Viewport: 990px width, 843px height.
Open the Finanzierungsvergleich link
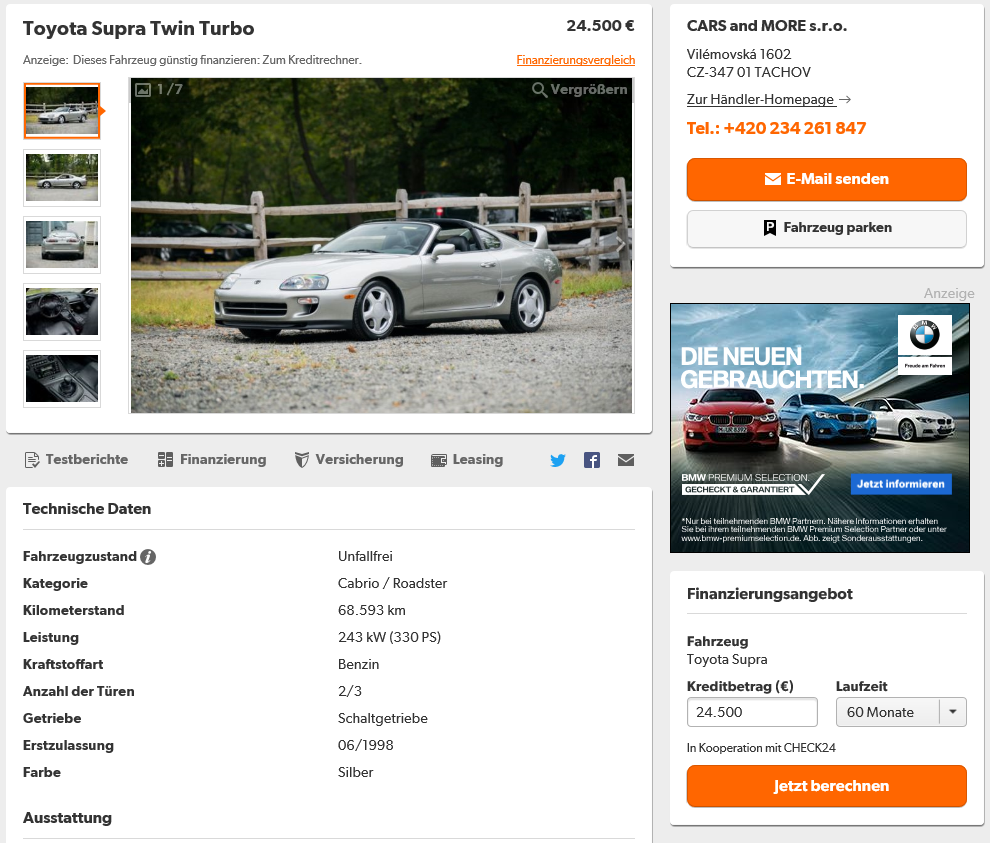click(x=575, y=60)
